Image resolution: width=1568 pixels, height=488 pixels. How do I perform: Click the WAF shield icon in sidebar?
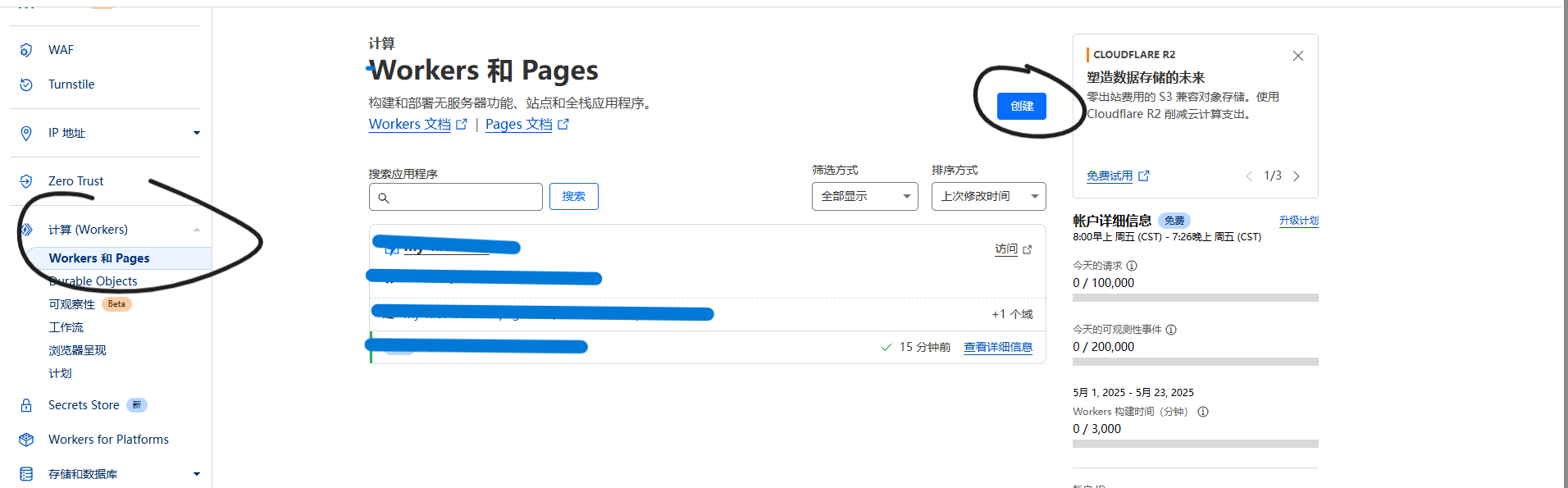point(26,50)
